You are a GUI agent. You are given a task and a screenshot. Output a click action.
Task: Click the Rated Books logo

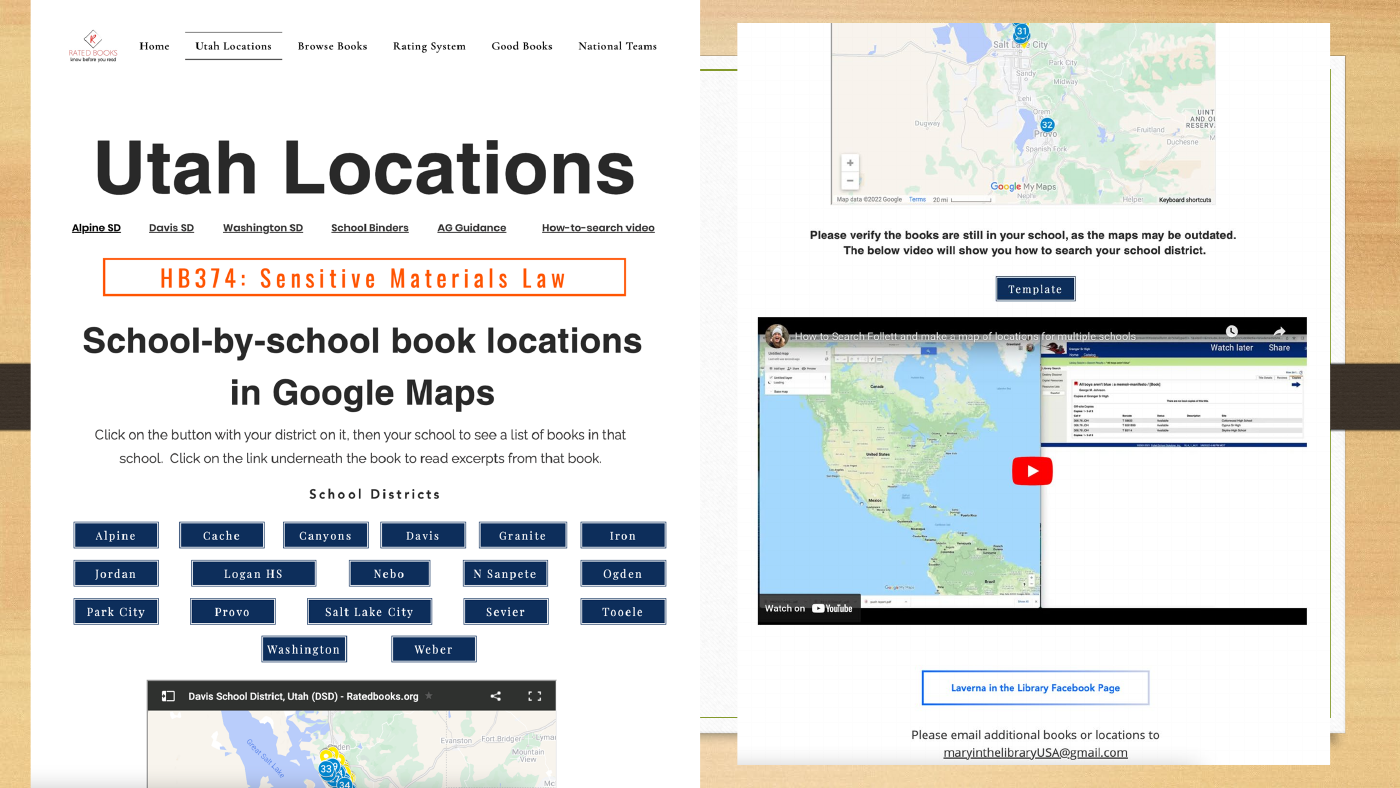(x=93, y=46)
